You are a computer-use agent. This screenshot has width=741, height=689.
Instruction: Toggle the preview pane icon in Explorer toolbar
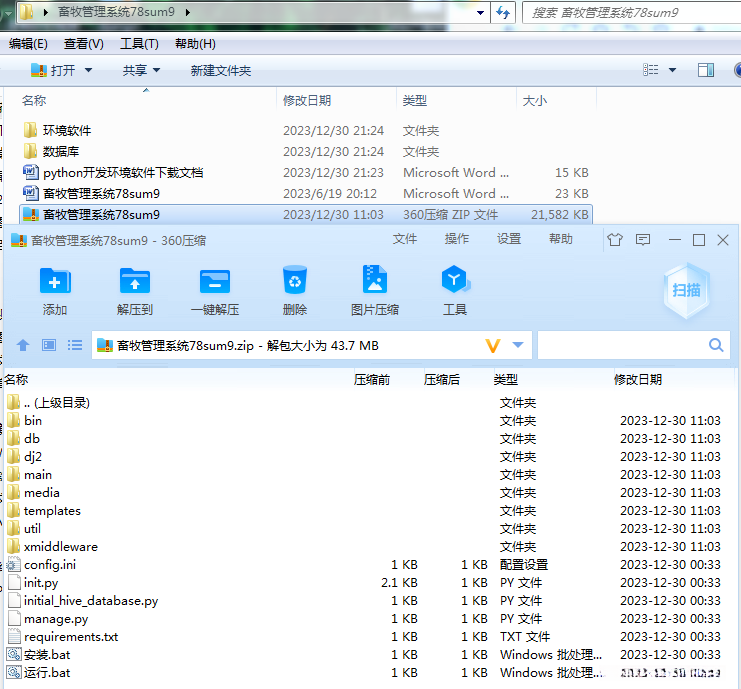click(706, 70)
